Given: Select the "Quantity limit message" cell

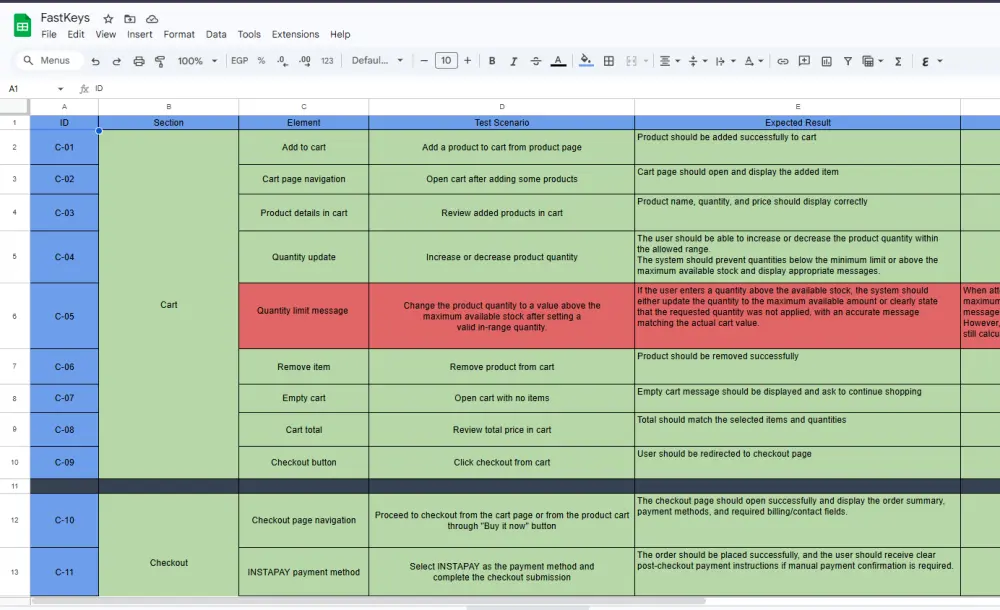Looking at the screenshot, I should pos(304,316).
